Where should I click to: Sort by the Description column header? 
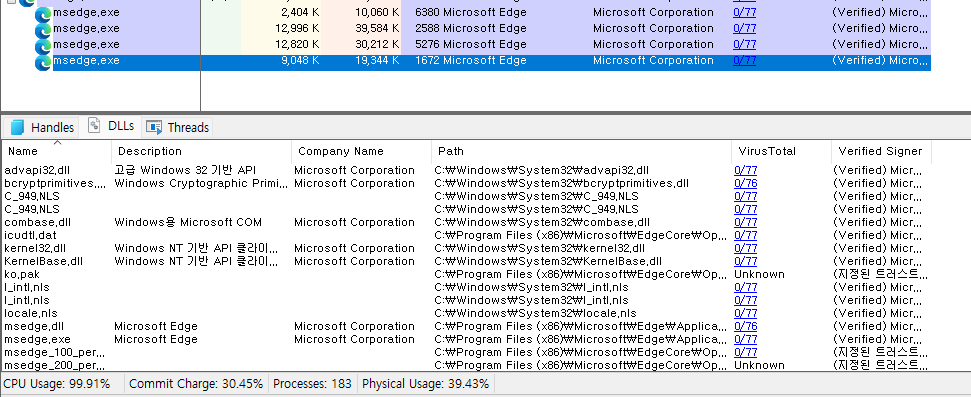[x=201, y=151]
